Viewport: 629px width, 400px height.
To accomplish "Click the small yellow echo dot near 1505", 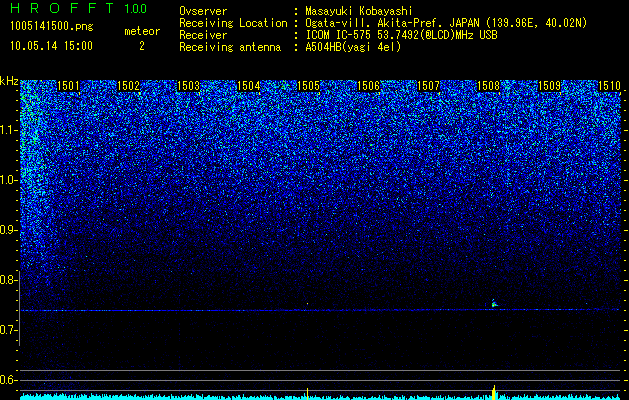I will pyautogui.click(x=307, y=304).
